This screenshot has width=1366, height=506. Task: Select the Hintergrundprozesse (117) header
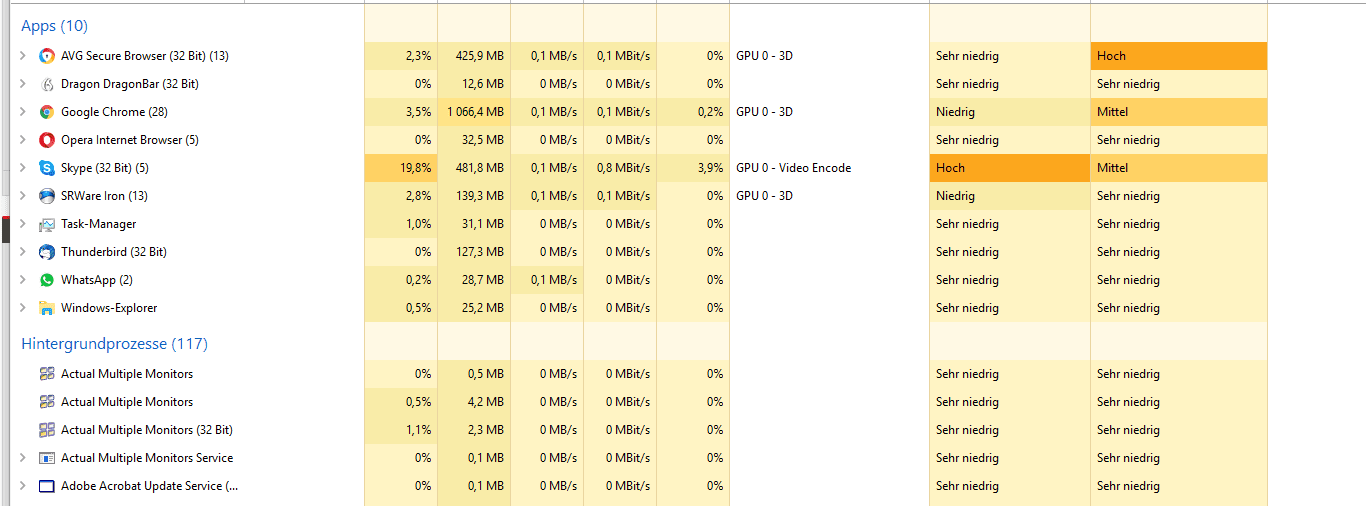pyautogui.click(x=114, y=344)
